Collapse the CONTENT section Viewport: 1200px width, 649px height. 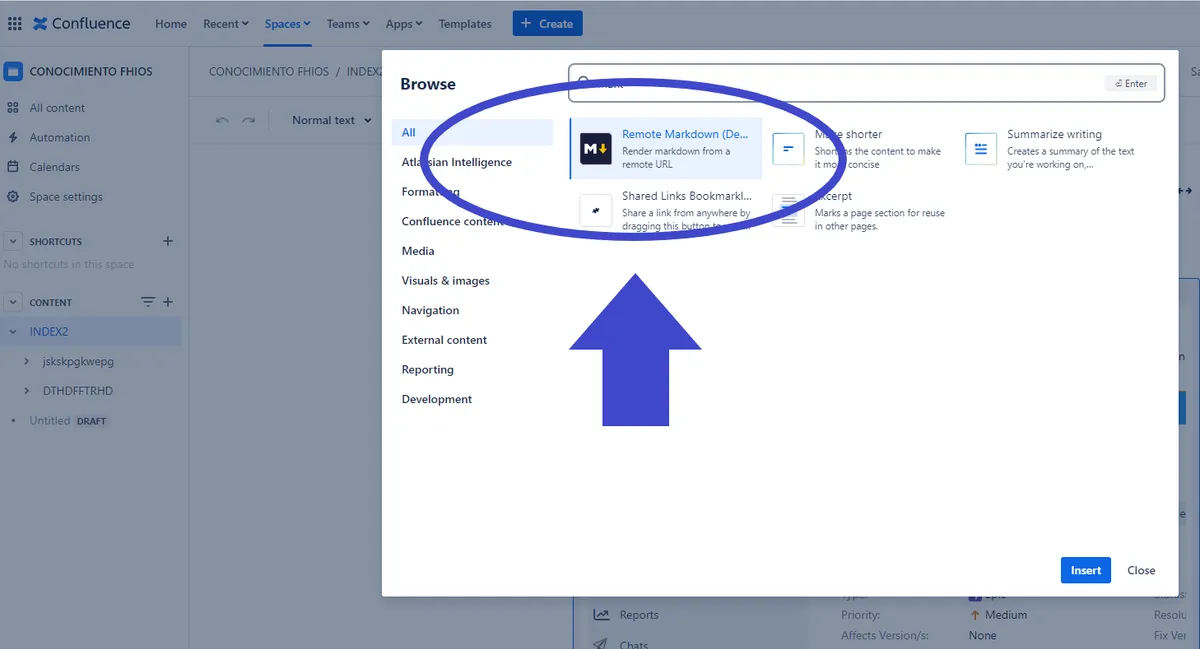point(13,302)
